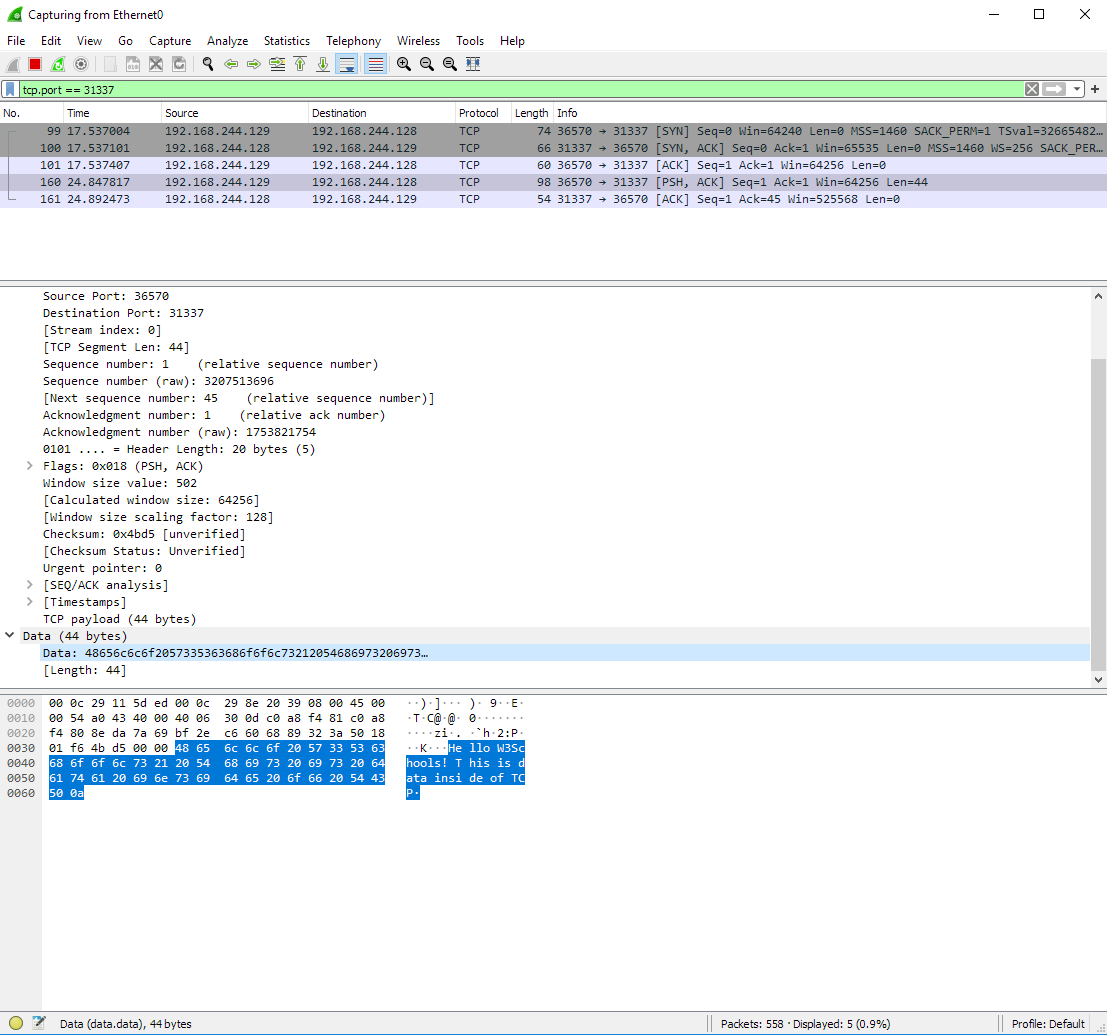Toggle auto-scroll during live capture
The image size is (1107, 1035).
346,63
